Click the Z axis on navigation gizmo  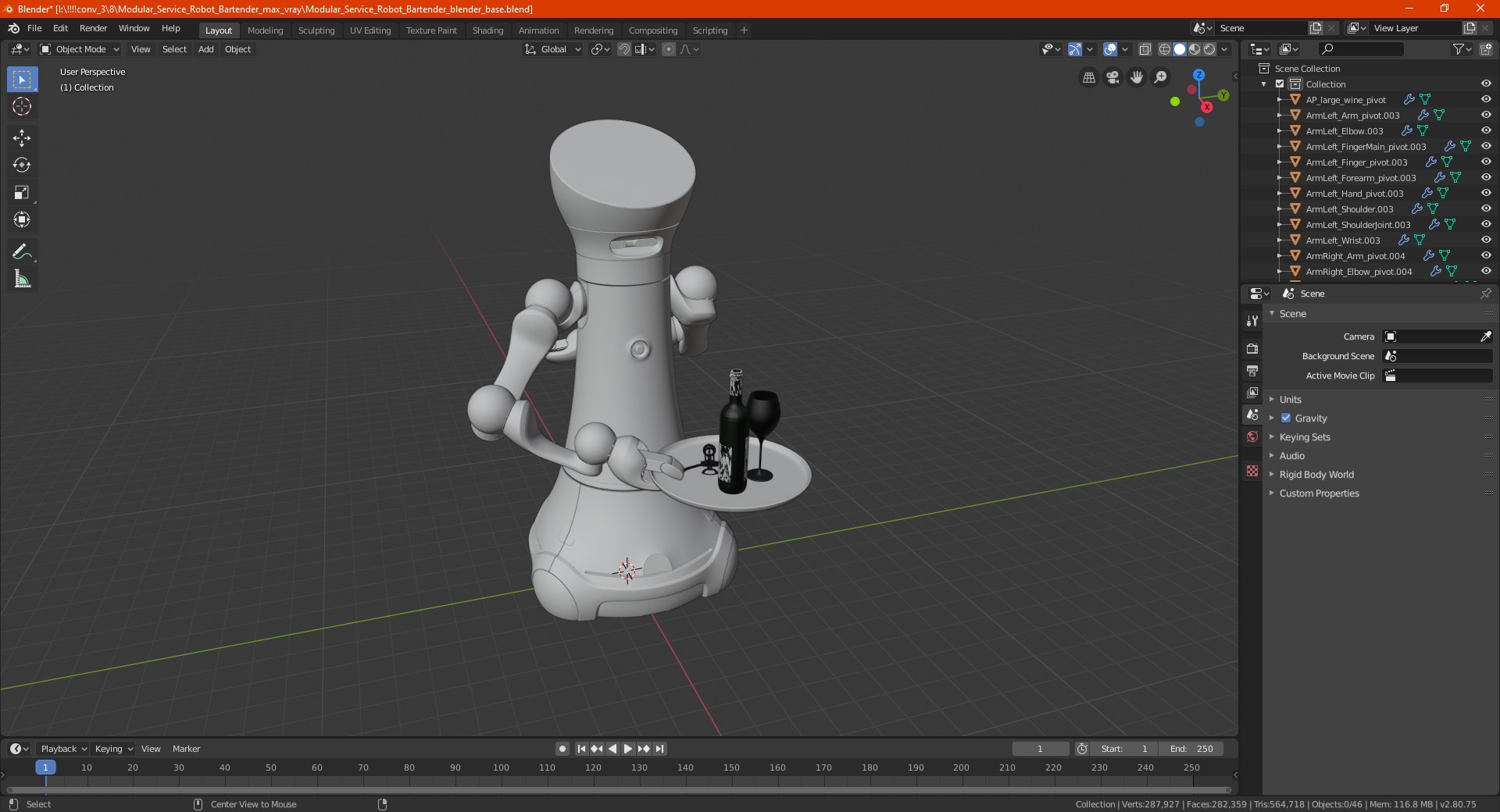pos(1198,75)
